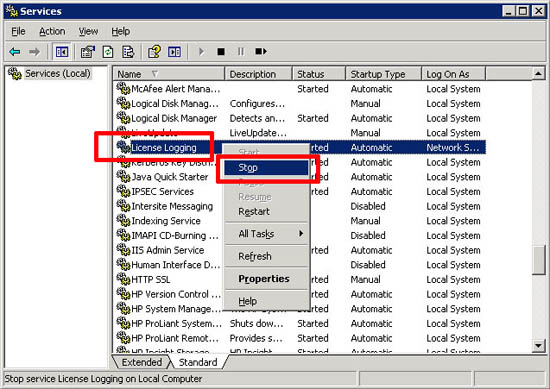Open the Help menu in menu bar
The image size is (550, 389).
coord(121,32)
